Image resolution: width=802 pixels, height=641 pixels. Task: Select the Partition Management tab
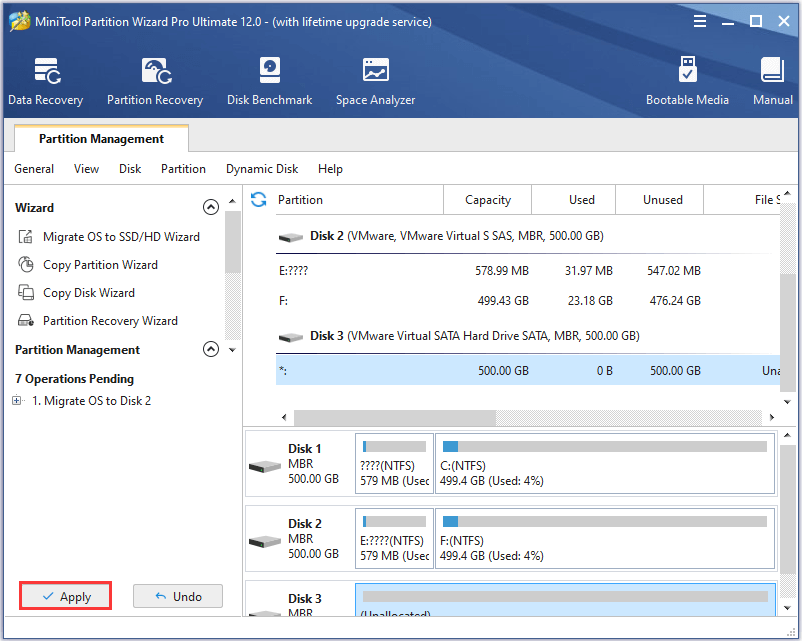click(x=101, y=139)
